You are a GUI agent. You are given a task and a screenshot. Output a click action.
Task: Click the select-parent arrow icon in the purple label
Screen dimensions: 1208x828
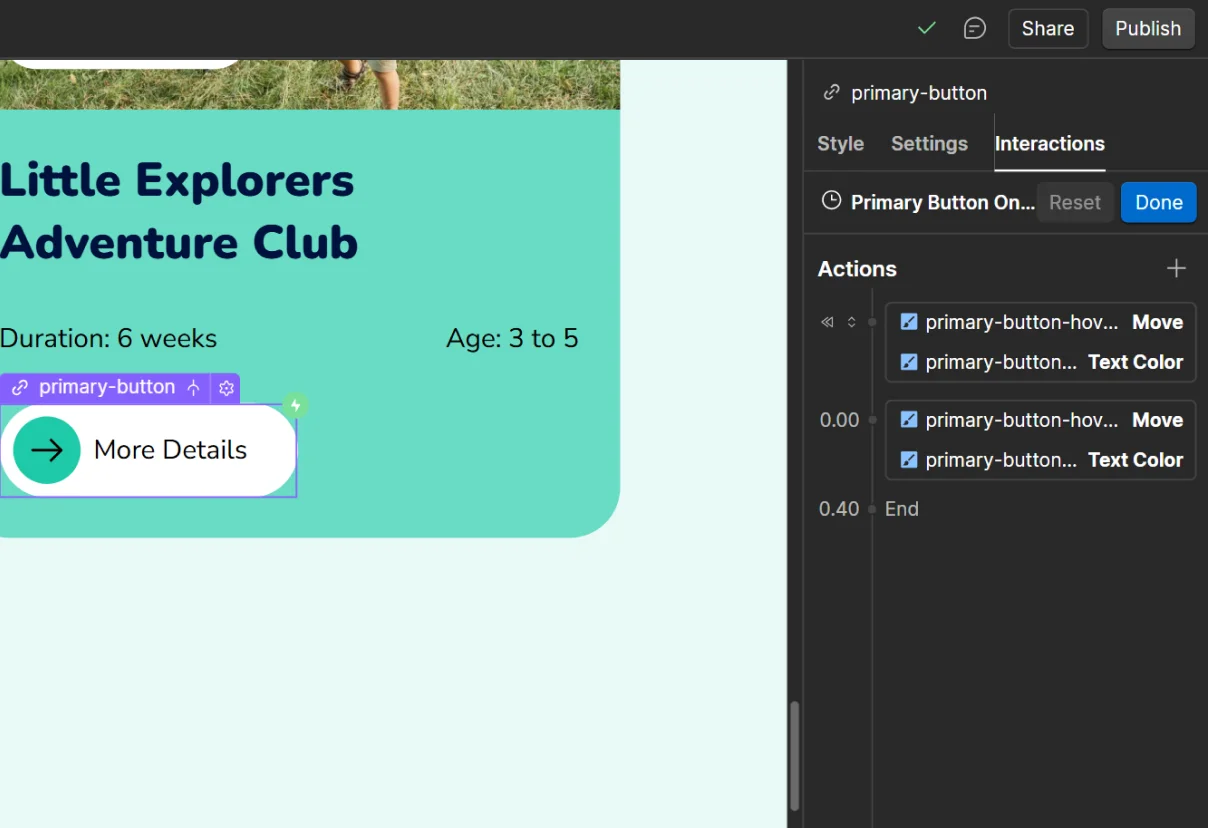click(194, 388)
